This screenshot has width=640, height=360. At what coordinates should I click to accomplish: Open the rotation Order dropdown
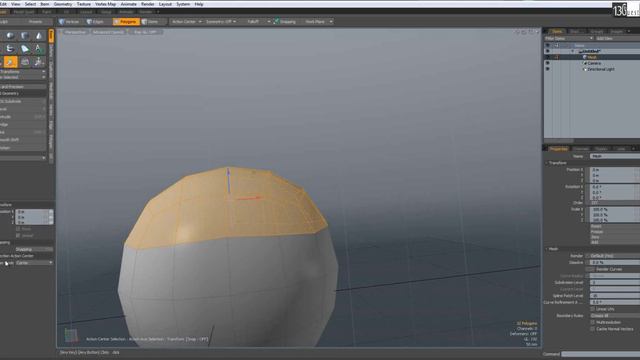pos(615,202)
